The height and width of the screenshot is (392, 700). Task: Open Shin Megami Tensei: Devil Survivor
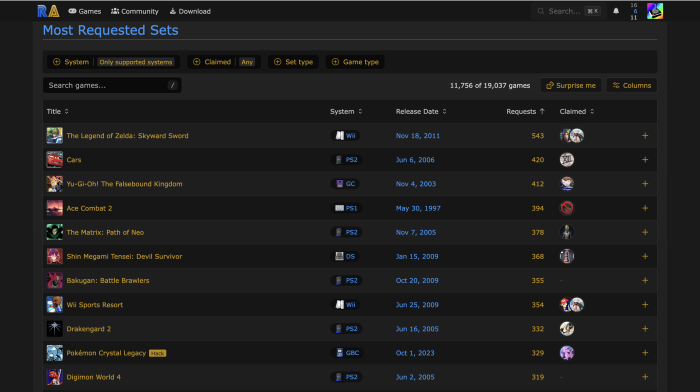124,257
